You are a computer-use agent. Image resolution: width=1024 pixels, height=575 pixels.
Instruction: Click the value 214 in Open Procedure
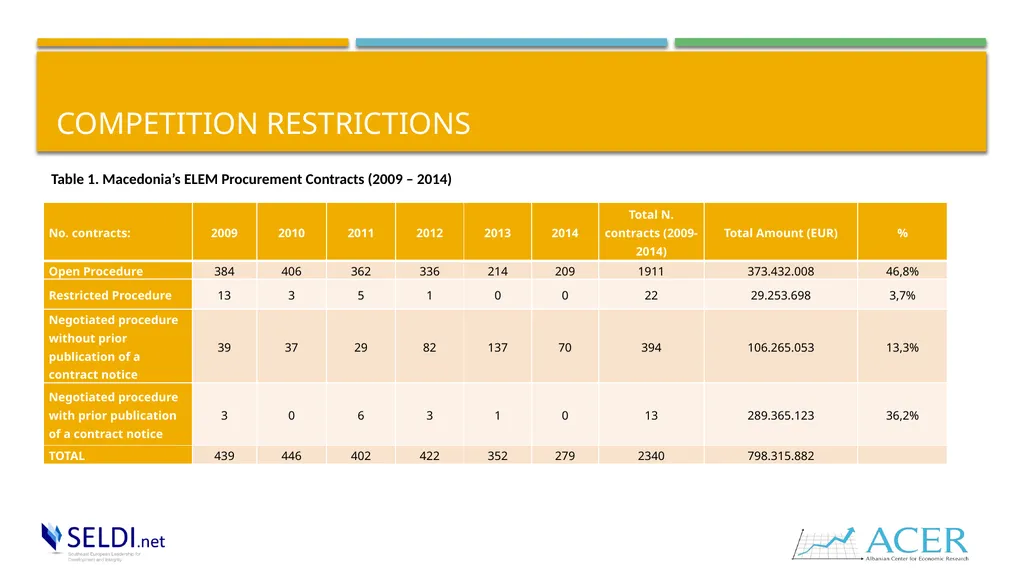tap(498, 271)
